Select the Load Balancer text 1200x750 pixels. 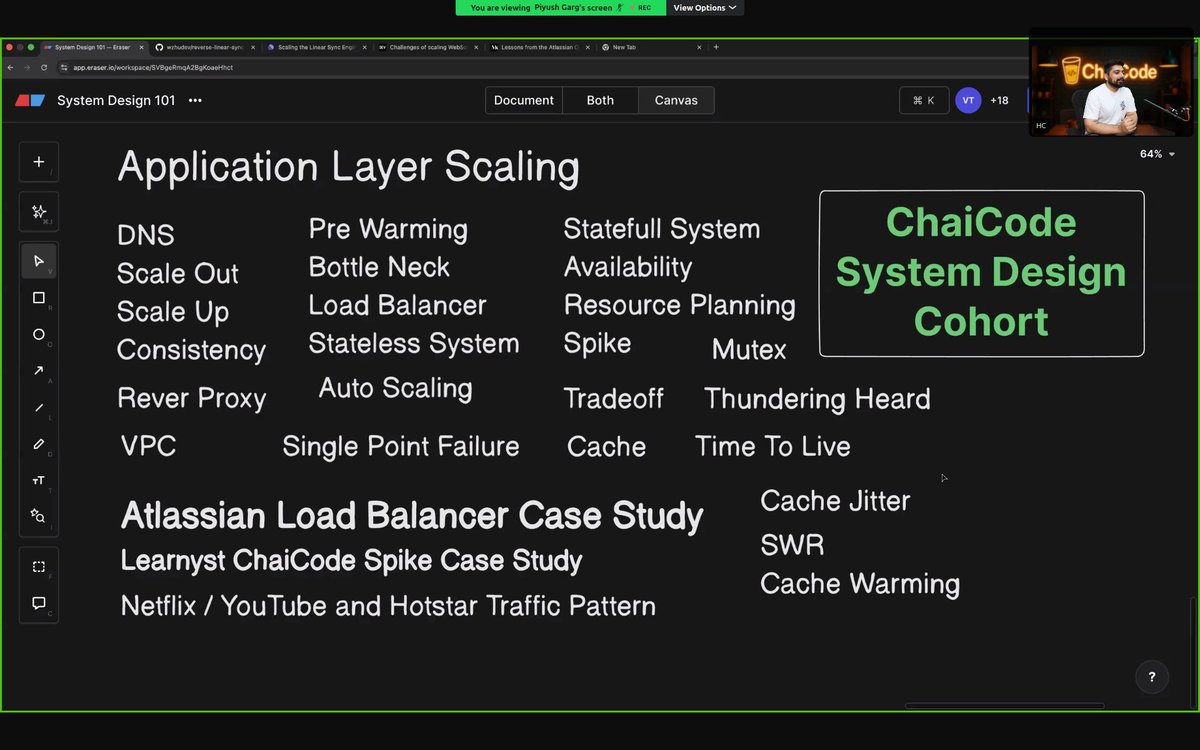point(397,305)
